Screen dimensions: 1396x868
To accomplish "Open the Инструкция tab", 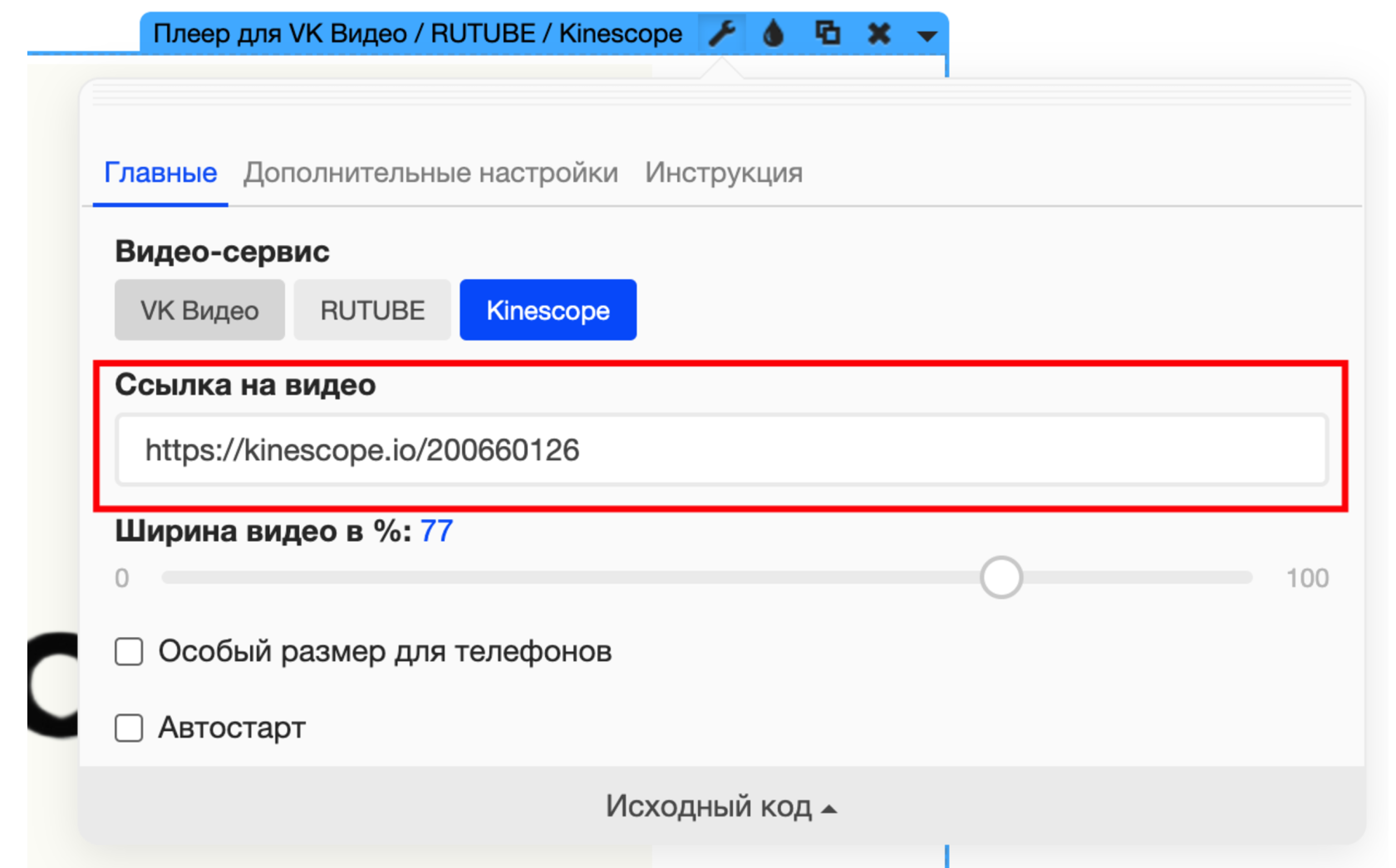I will [x=724, y=173].
